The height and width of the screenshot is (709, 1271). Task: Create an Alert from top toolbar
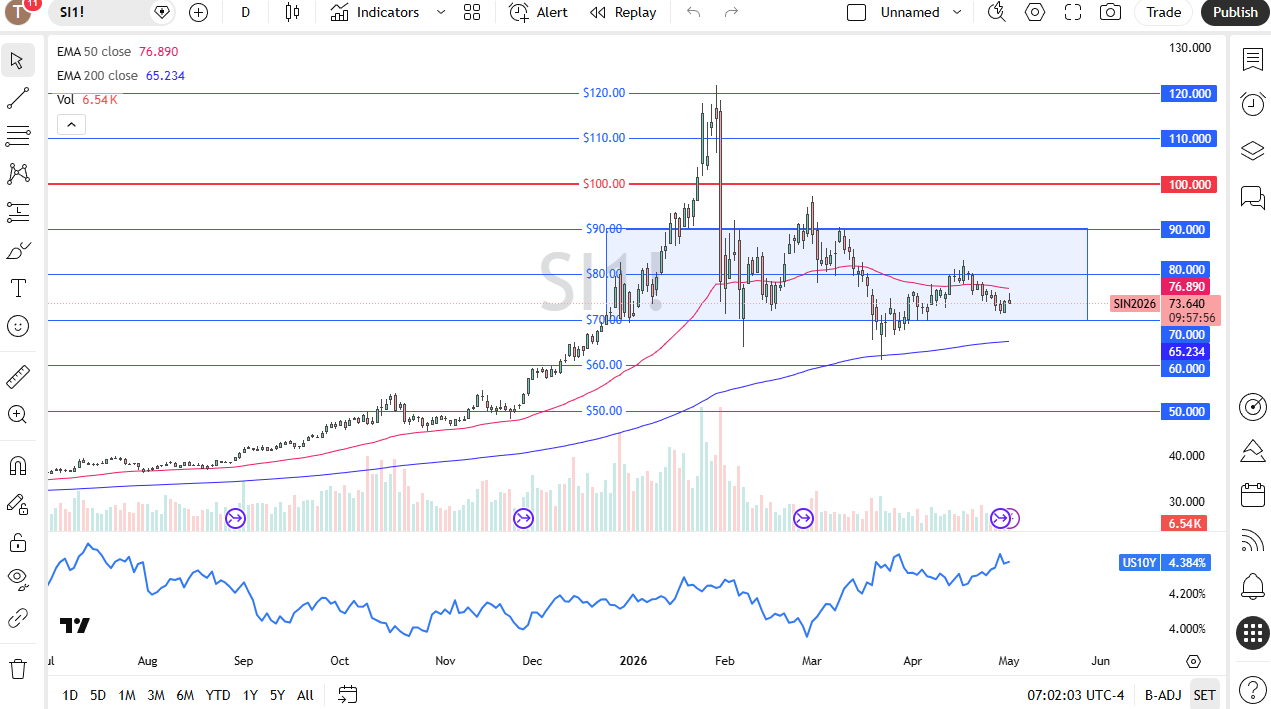click(538, 12)
